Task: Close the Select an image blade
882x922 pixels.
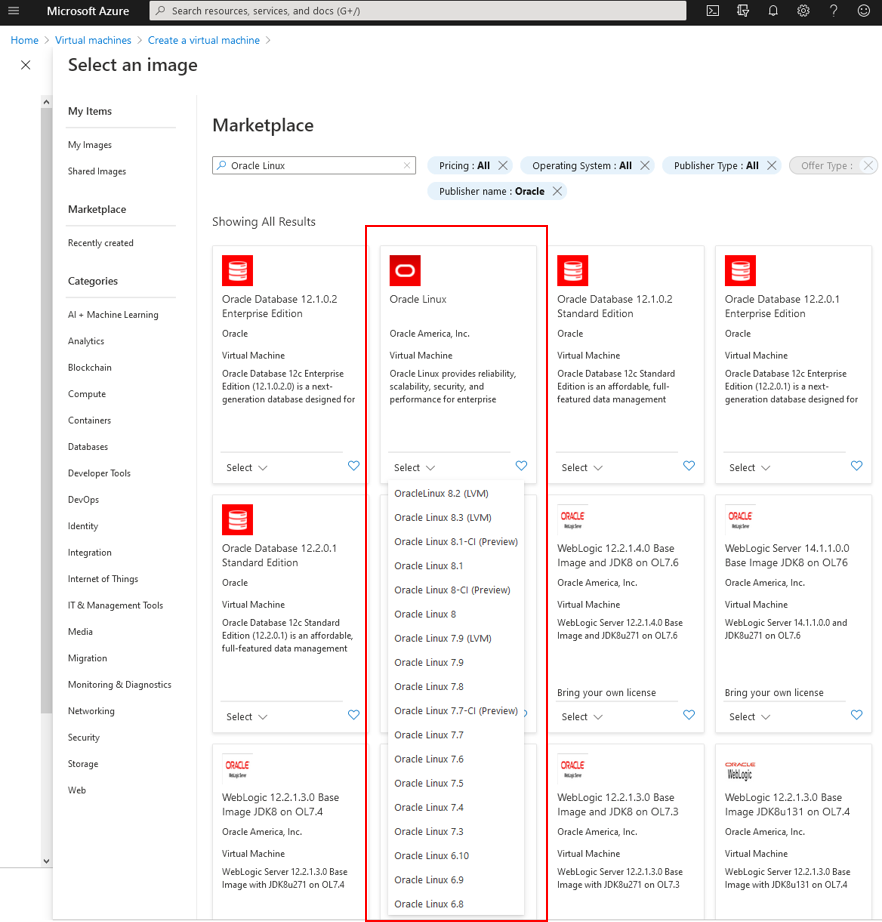Action: (26, 65)
